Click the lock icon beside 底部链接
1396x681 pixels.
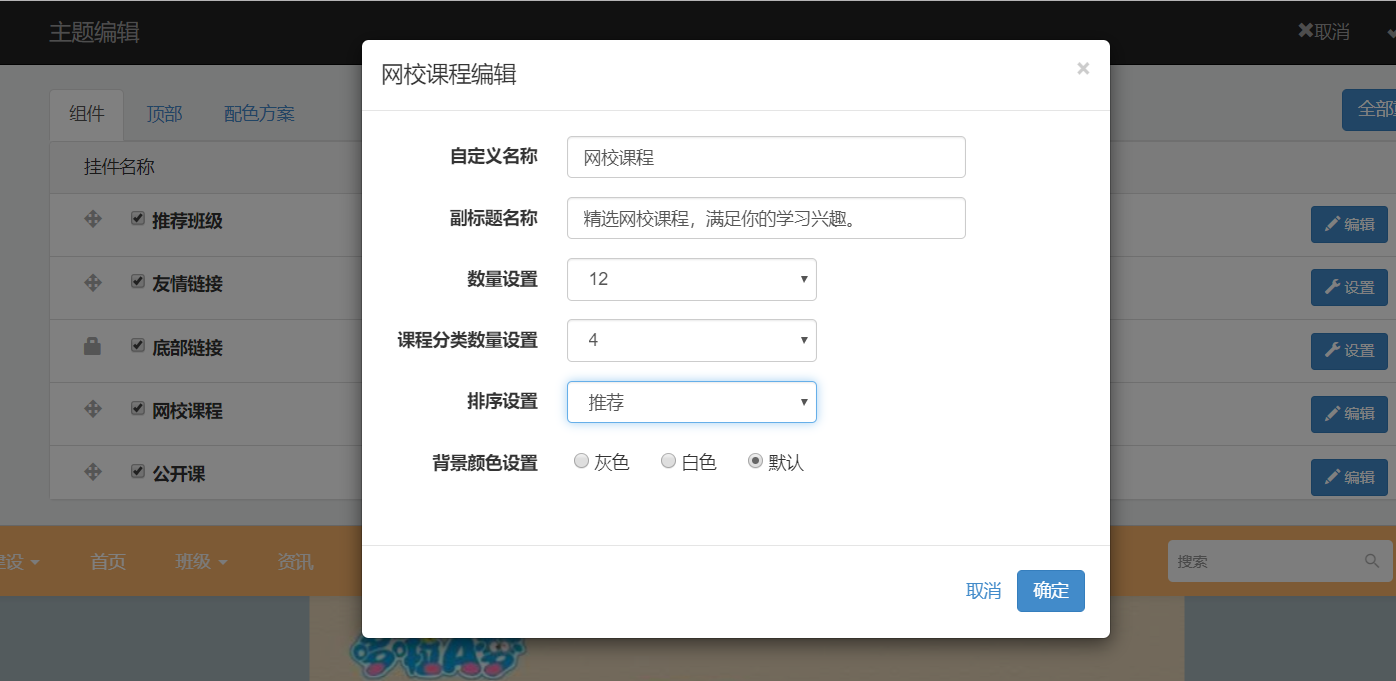[x=93, y=347]
